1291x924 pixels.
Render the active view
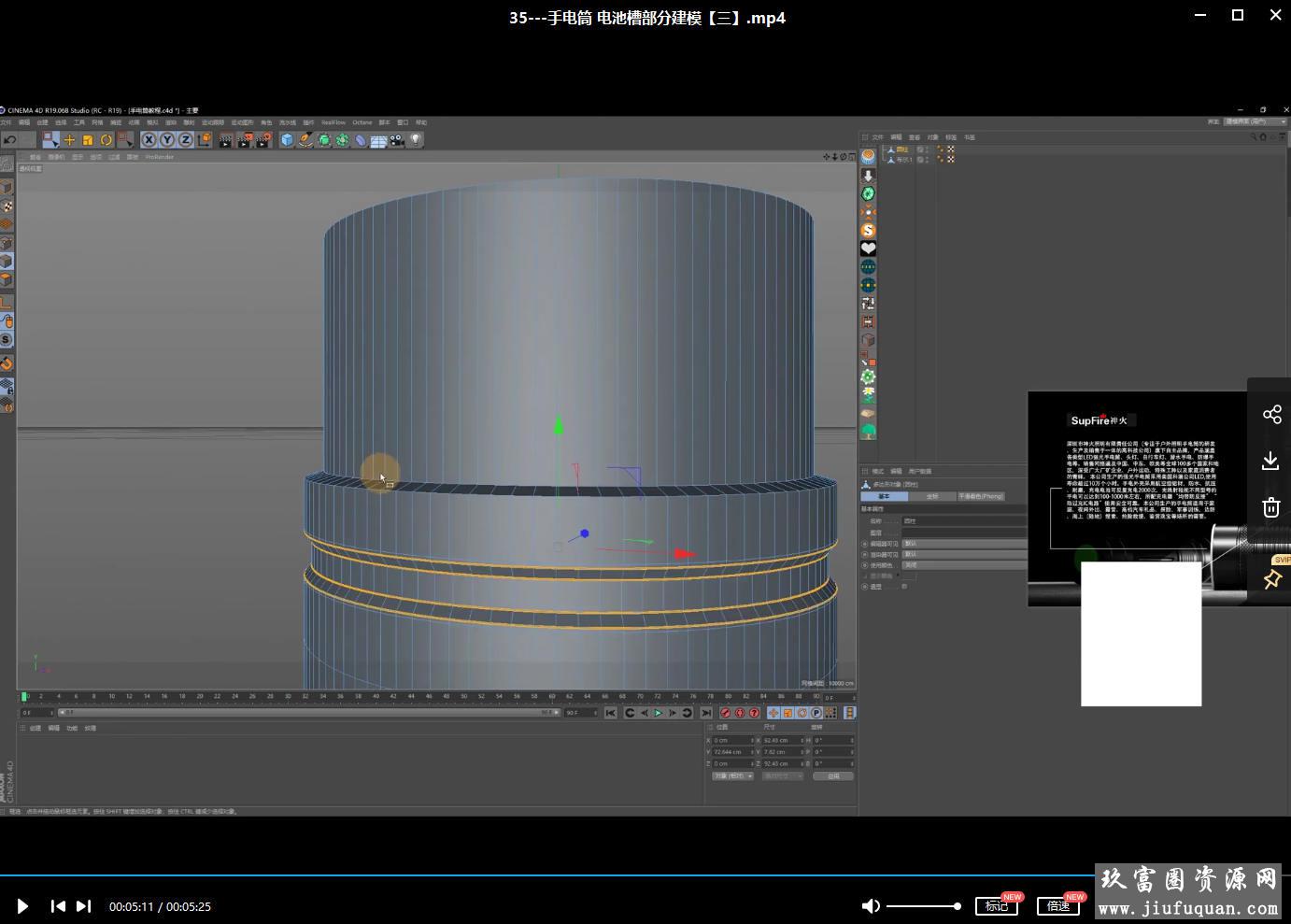click(226, 140)
